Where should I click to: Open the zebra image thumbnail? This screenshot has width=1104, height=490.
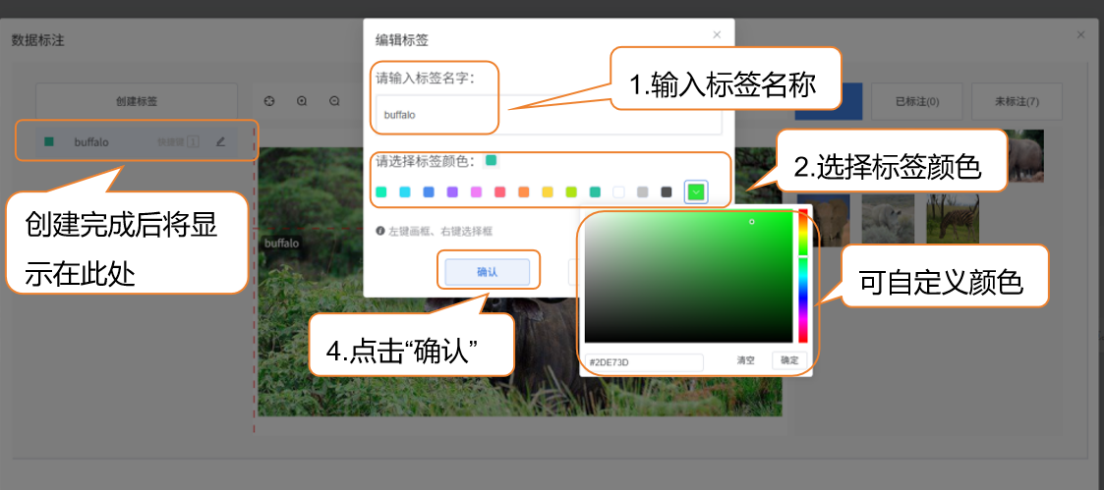(952, 218)
